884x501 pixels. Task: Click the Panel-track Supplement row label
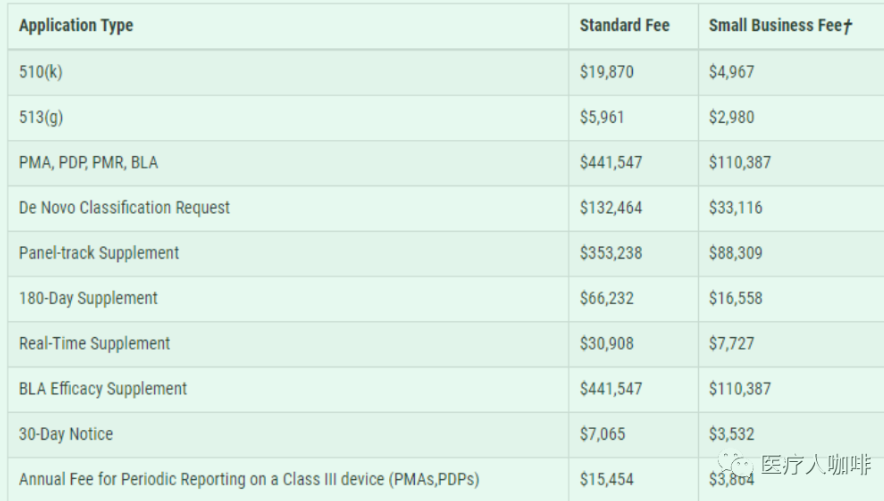click(99, 253)
